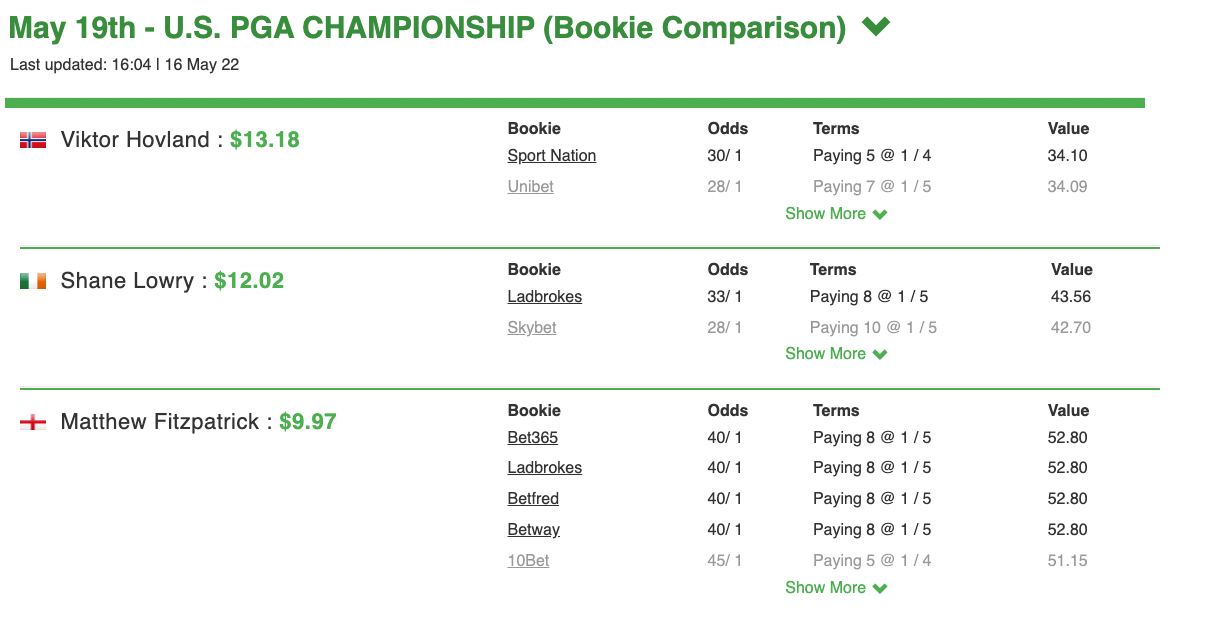
Task: Expand Show More under Matthew Fitzpatrick
Action: (x=836, y=588)
